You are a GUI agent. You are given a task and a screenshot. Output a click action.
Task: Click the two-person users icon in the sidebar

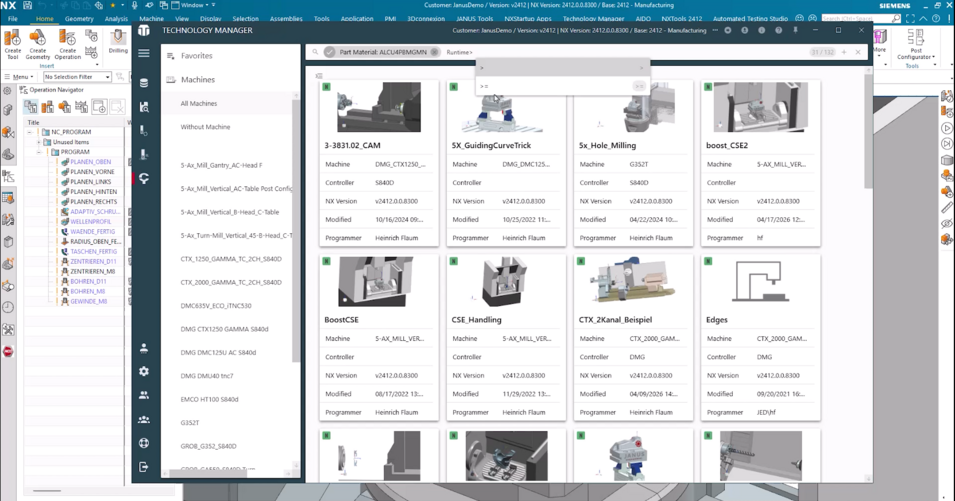[x=144, y=395]
